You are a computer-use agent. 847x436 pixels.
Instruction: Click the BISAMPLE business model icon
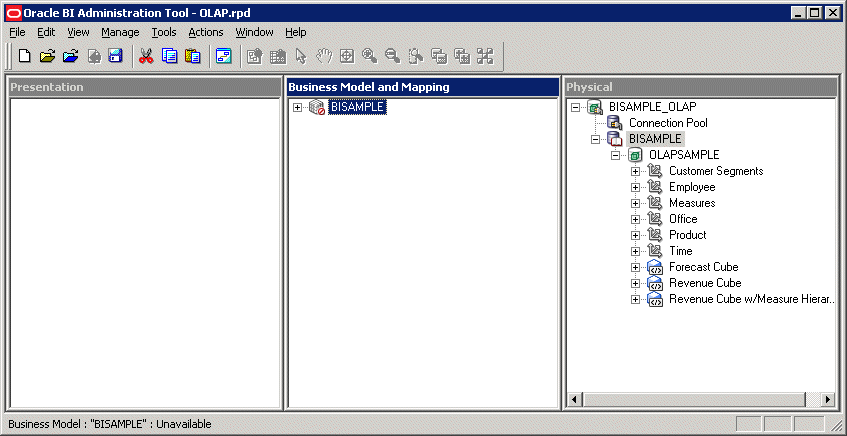[317, 108]
